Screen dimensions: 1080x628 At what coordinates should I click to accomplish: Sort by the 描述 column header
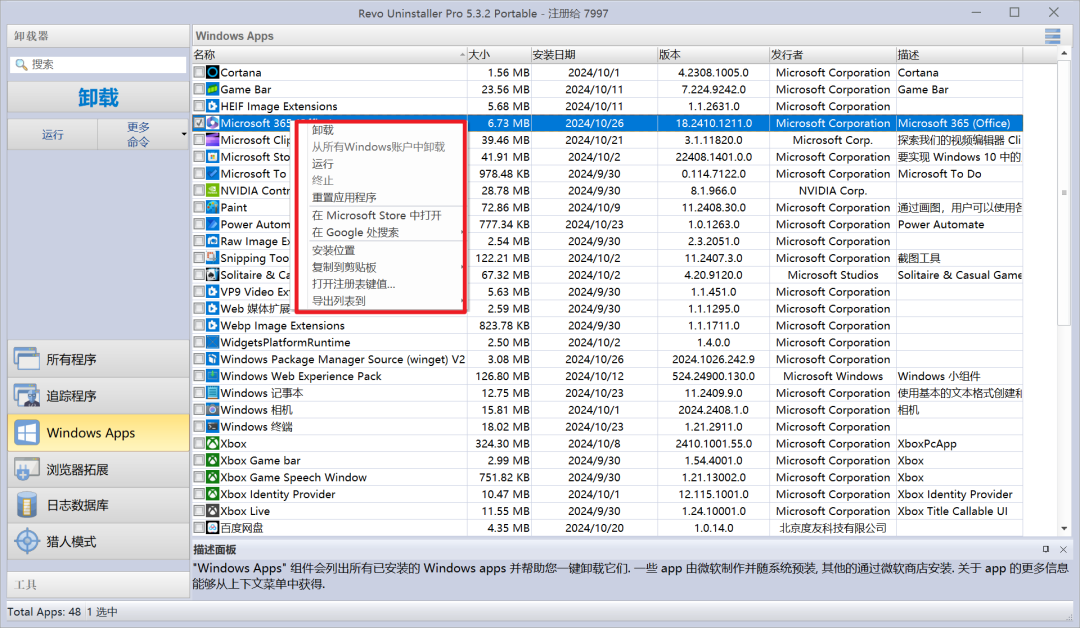pos(959,54)
